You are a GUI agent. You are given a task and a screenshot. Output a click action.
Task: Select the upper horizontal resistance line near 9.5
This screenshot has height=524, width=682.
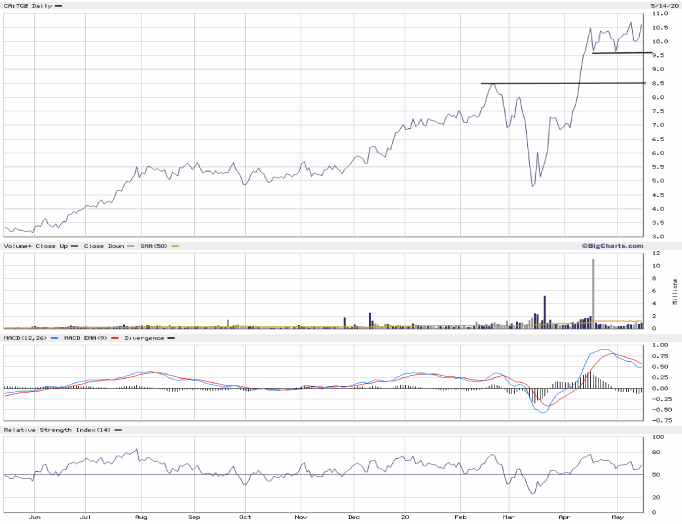click(620, 52)
